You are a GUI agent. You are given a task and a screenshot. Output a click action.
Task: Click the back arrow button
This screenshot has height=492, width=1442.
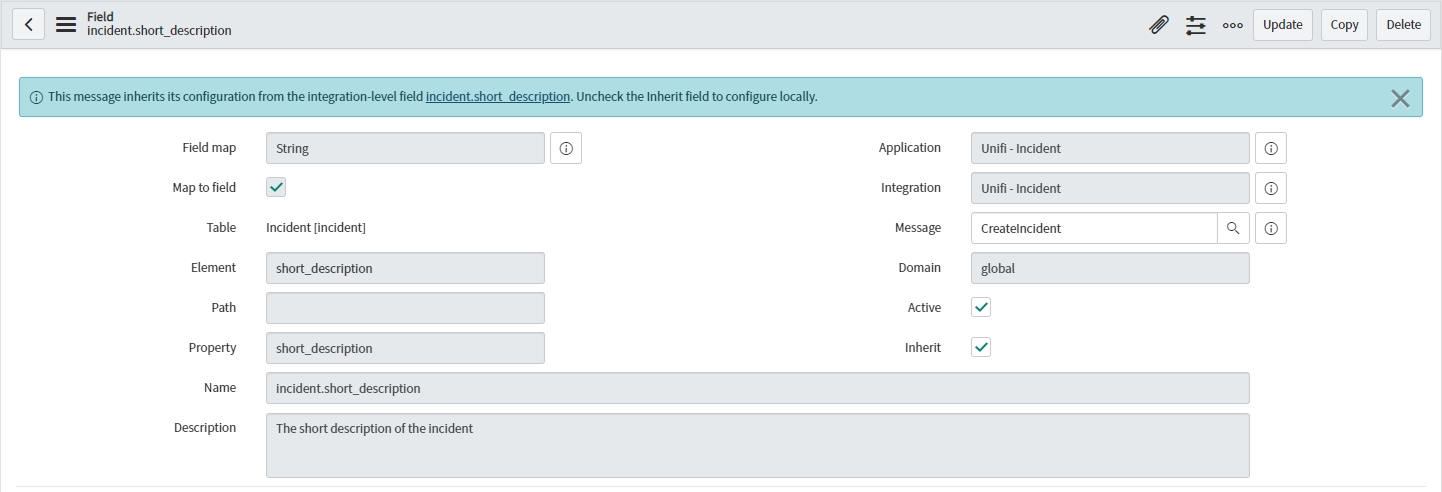click(28, 24)
